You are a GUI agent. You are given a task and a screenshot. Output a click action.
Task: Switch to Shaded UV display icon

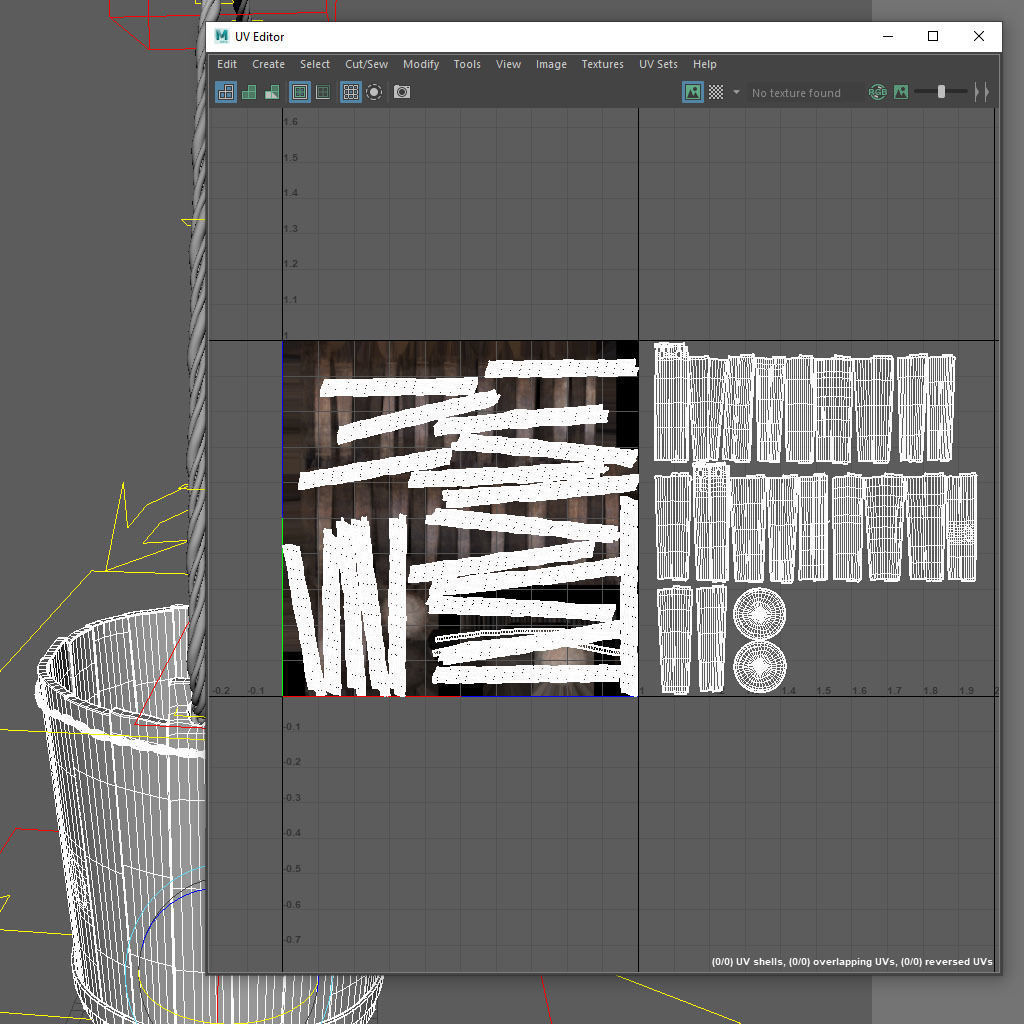249,92
